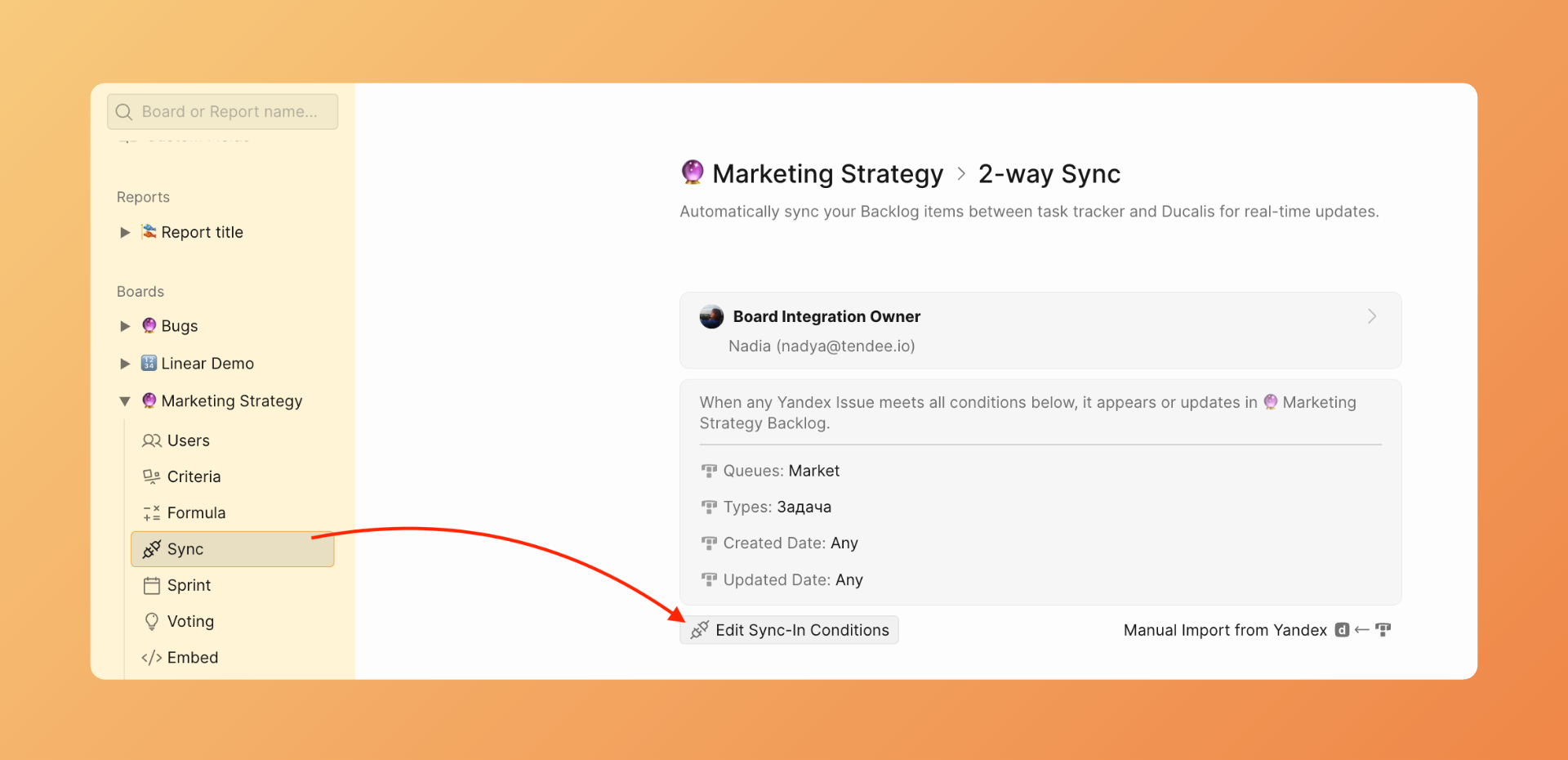Click the Marketing Strategy breadcrumb title
Viewport: 1568px width, 760px height.
pyautogui.click(x=826, y=174)
